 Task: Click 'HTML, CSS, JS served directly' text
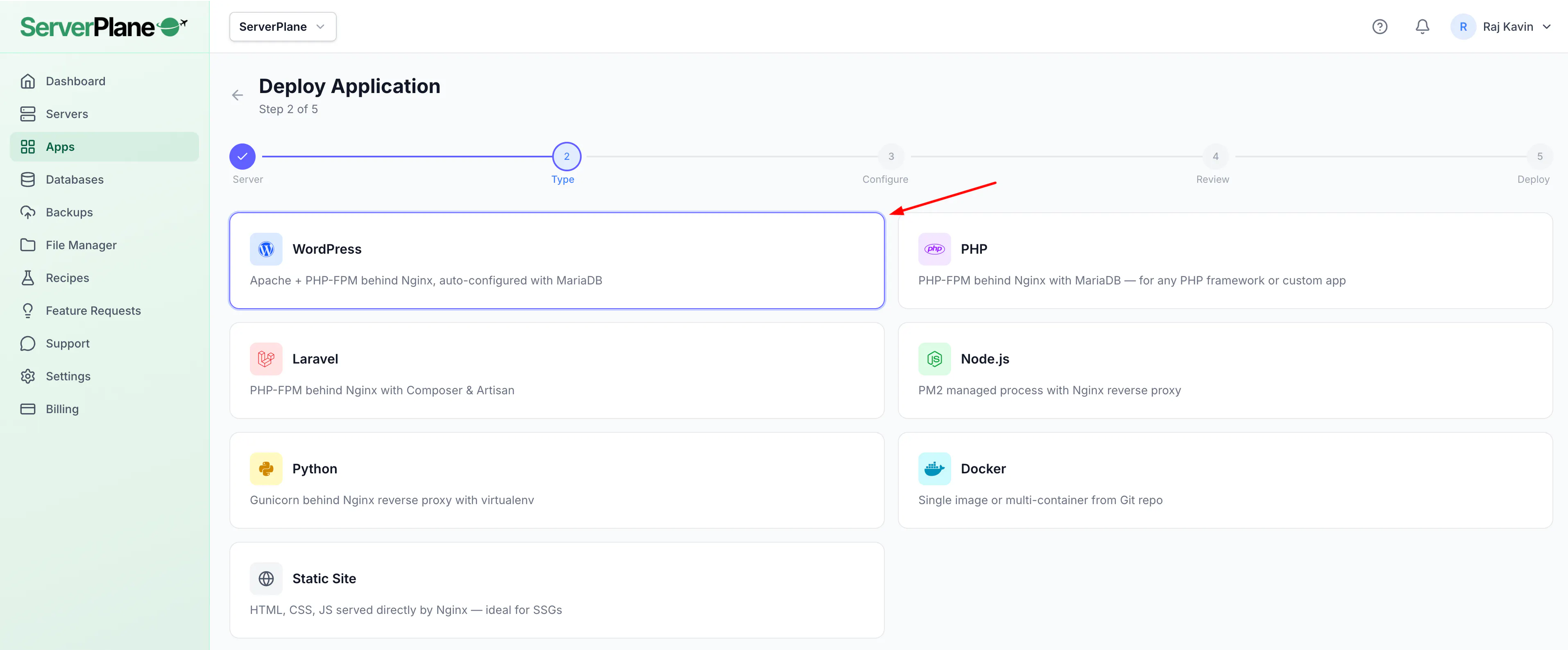tap(406, 610)
